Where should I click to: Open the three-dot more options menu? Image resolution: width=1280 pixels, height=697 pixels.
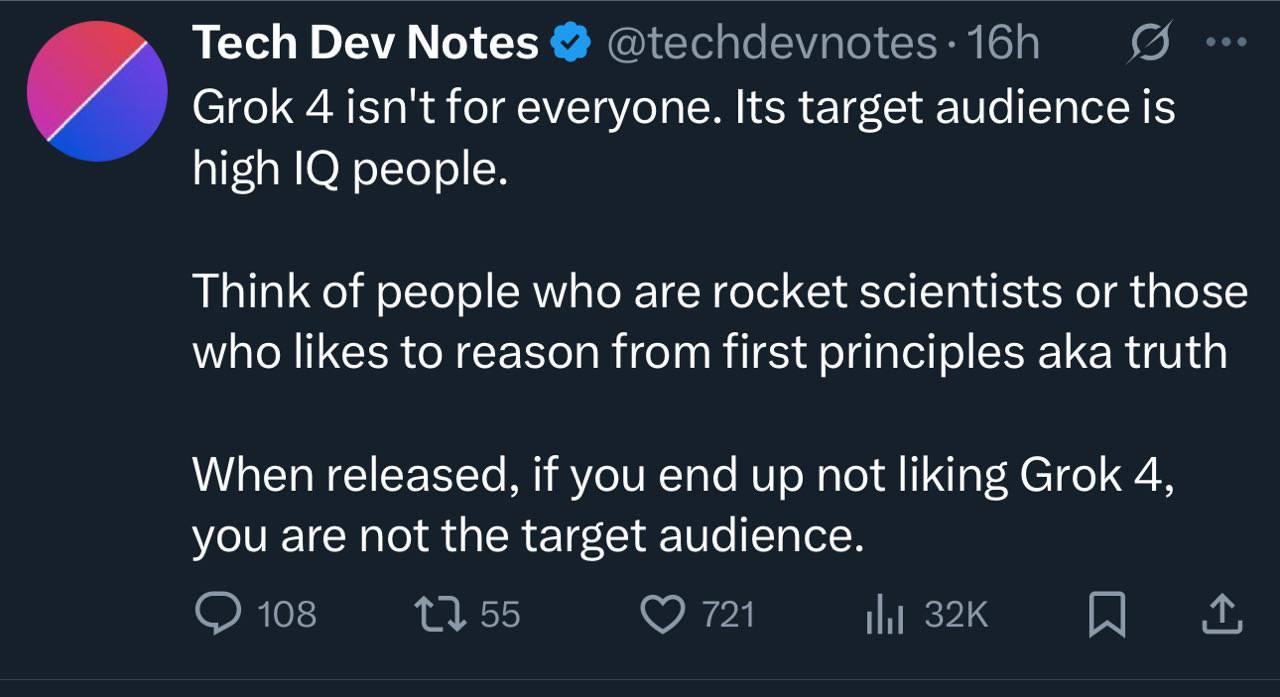(x=1227, y=43)
